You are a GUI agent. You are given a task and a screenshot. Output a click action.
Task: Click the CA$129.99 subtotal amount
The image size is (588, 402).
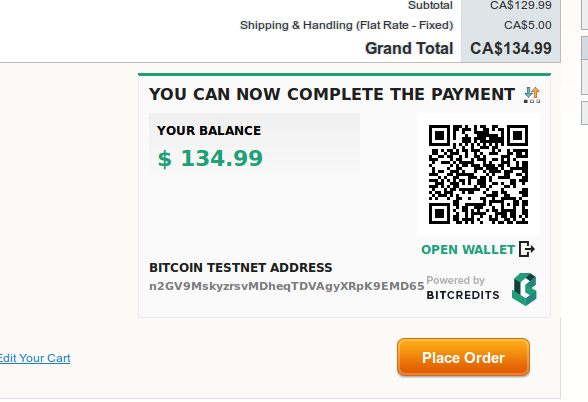click(521, 5)
